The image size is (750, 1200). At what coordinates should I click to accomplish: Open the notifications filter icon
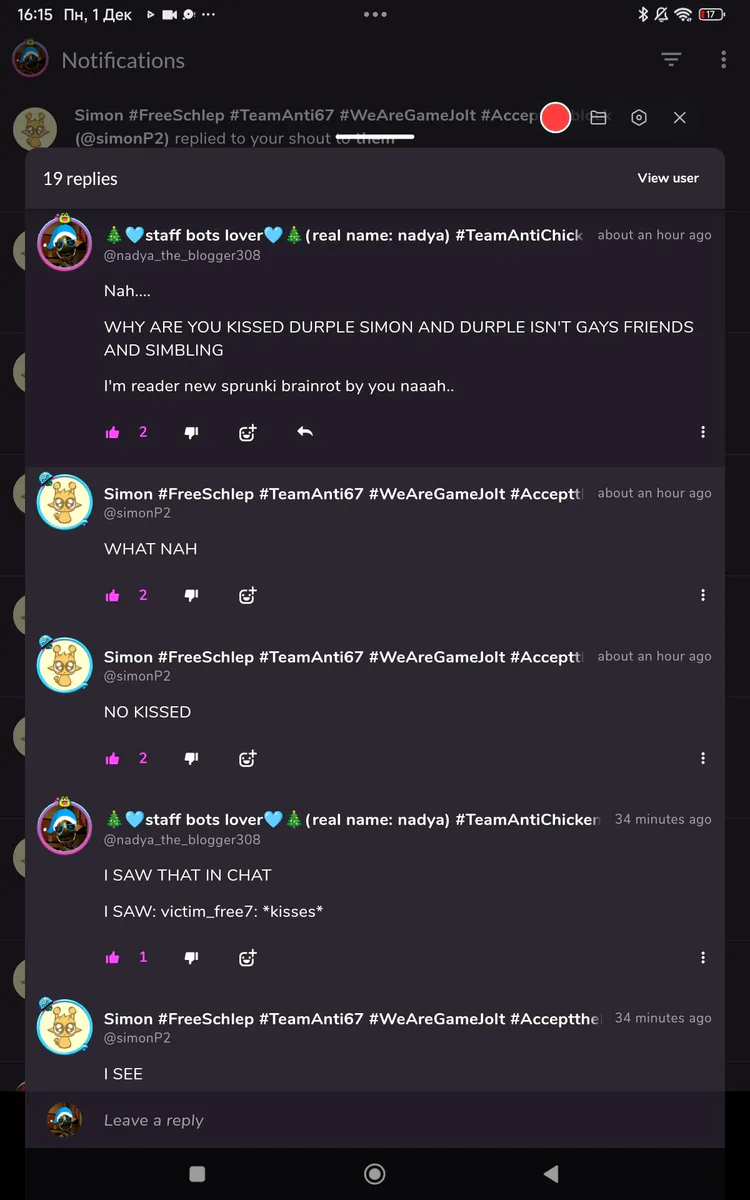pyautogui.click(x=671, y=60)
